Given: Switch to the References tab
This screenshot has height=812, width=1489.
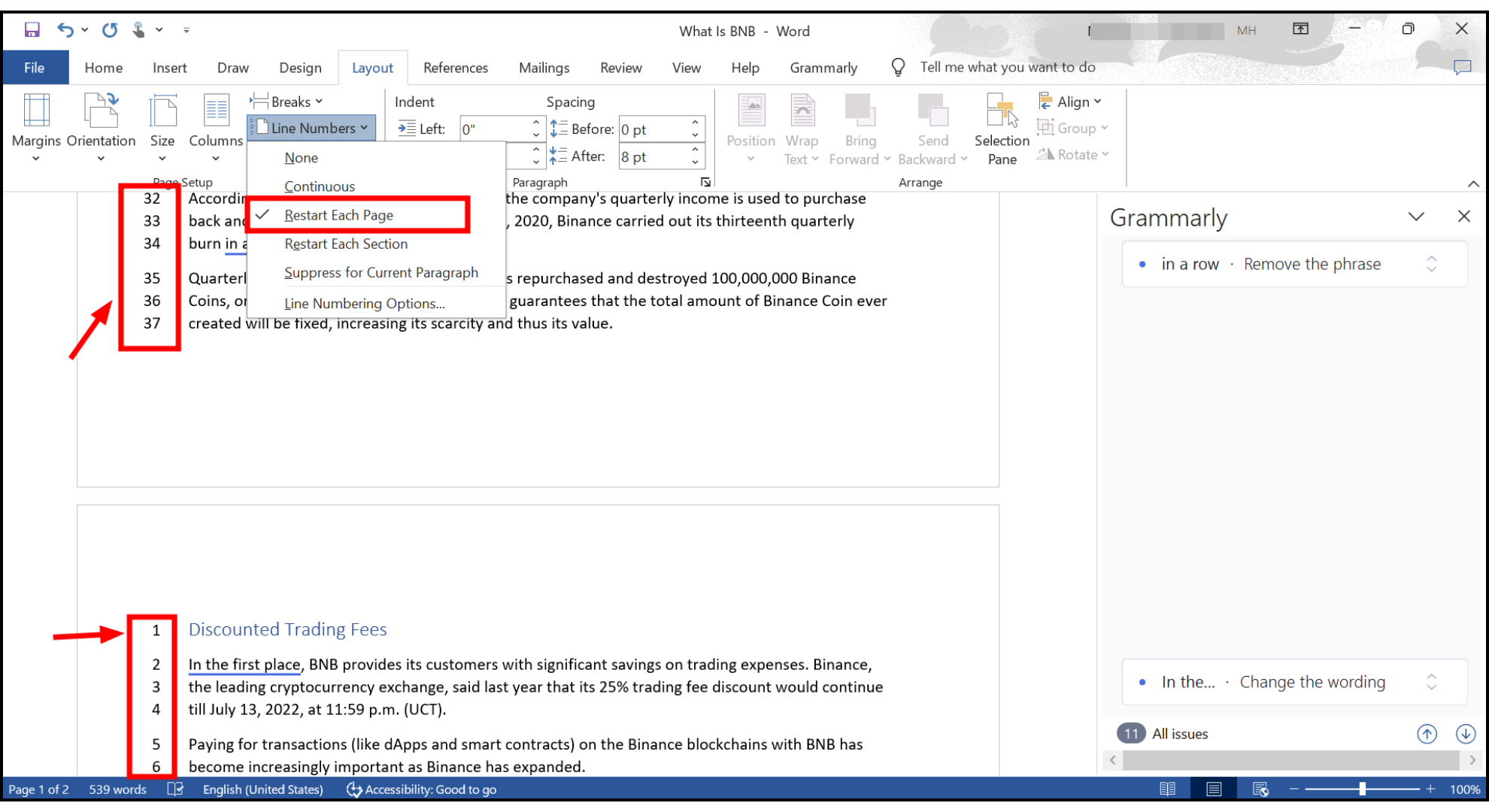Looking at the screenshot, I should [455, 68].
